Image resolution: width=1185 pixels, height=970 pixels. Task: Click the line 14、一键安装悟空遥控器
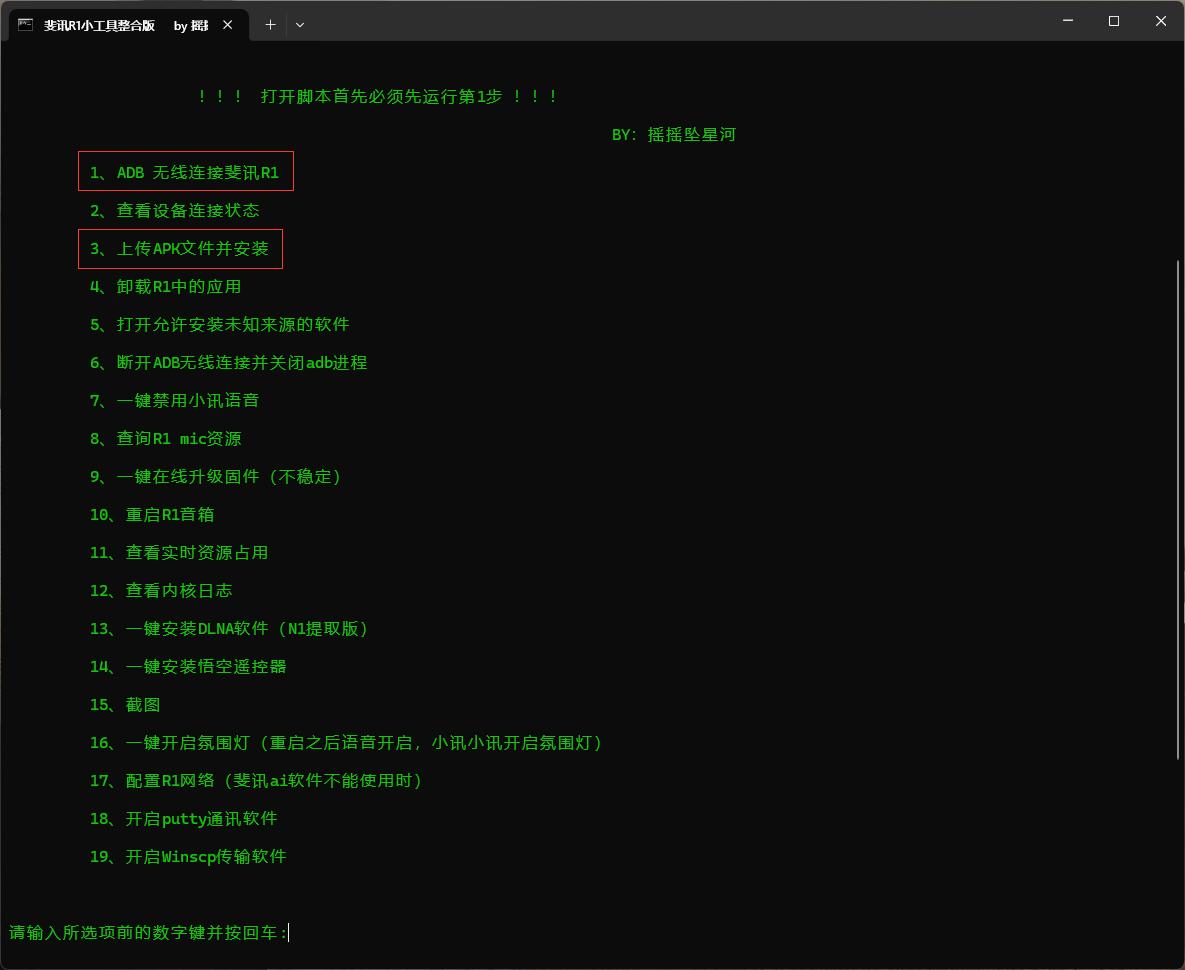[x=188, y=667]
